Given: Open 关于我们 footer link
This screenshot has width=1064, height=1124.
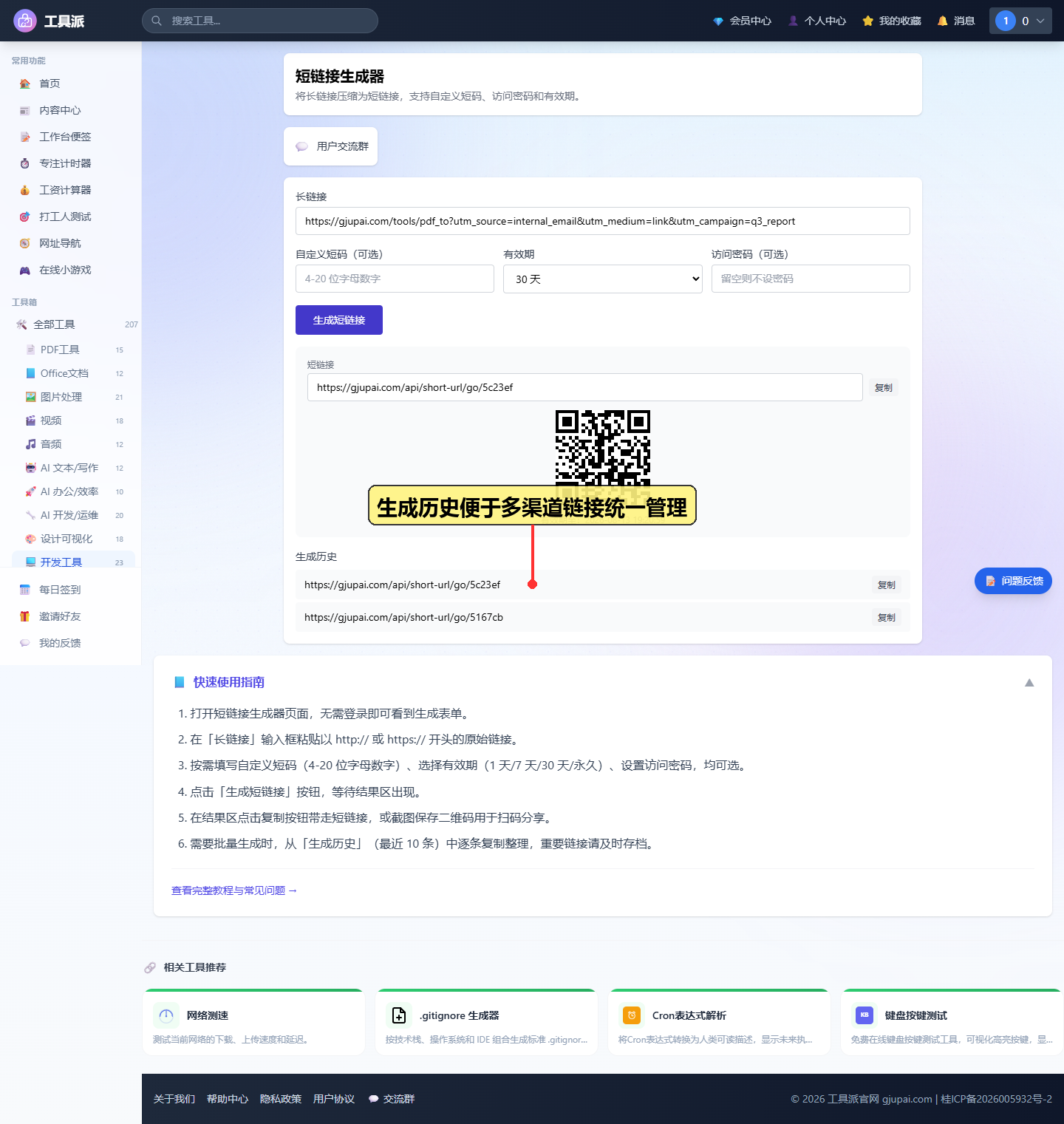Looking at the screenshot, I should coord(174,1099).
